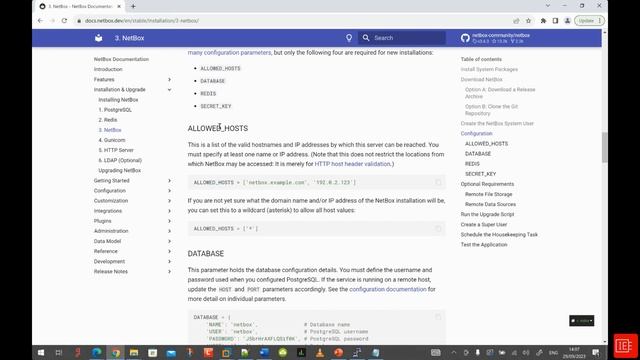
Task: Expand the Data Model section chevron
Action: pos(169,241)
